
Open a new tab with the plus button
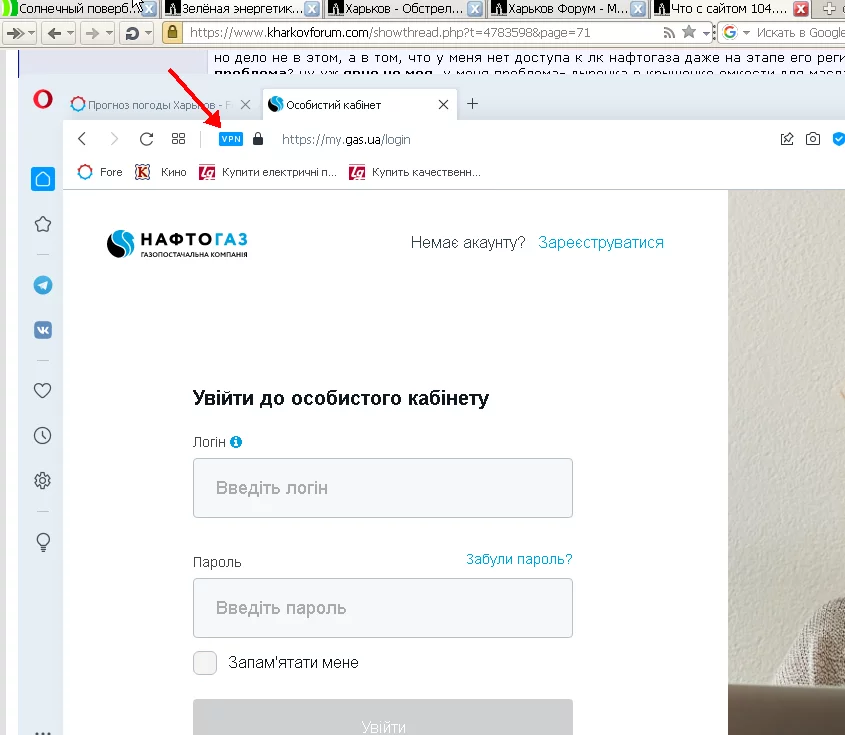[473, 104]
